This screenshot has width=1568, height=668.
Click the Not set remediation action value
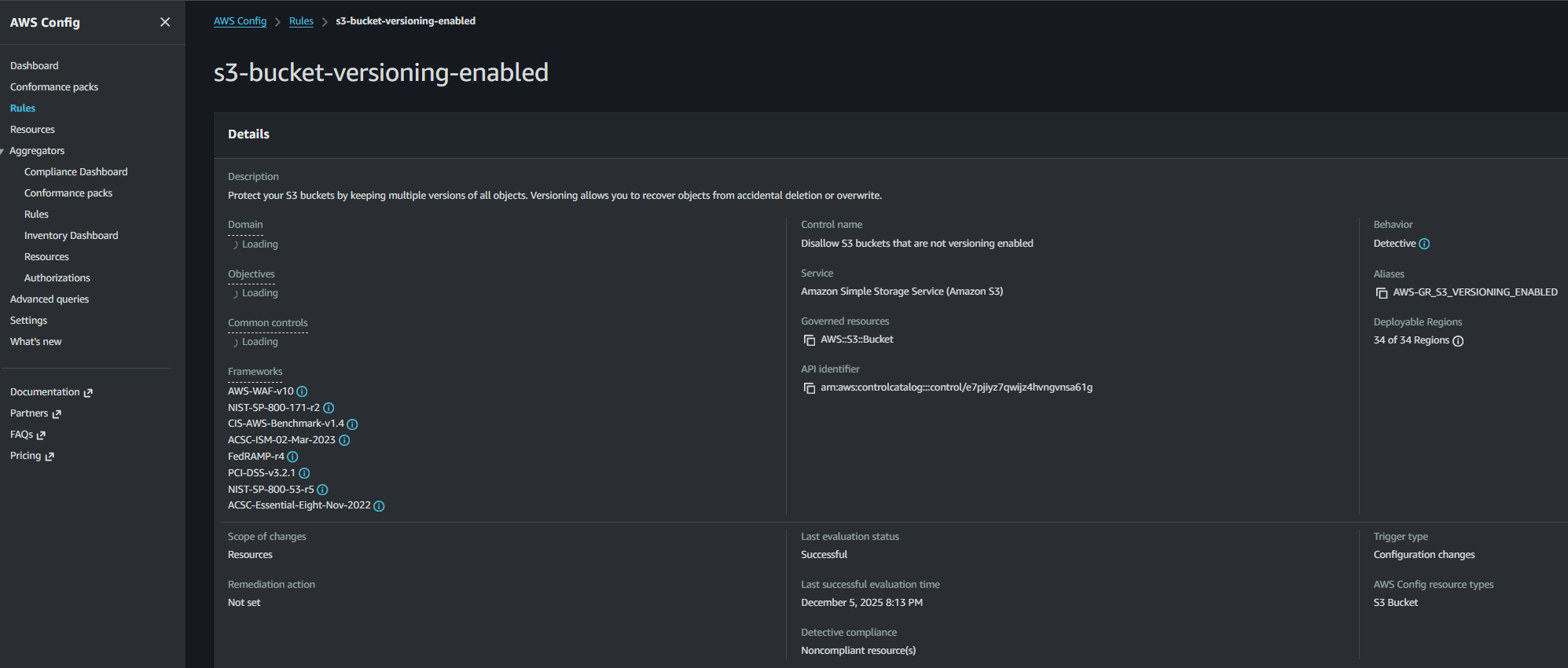[x=244, y=603]
